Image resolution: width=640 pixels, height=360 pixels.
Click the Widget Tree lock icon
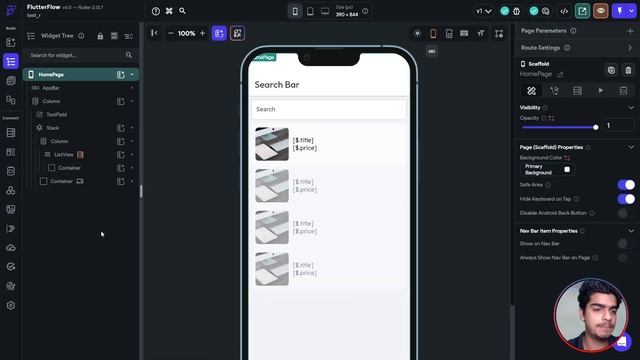100,36
